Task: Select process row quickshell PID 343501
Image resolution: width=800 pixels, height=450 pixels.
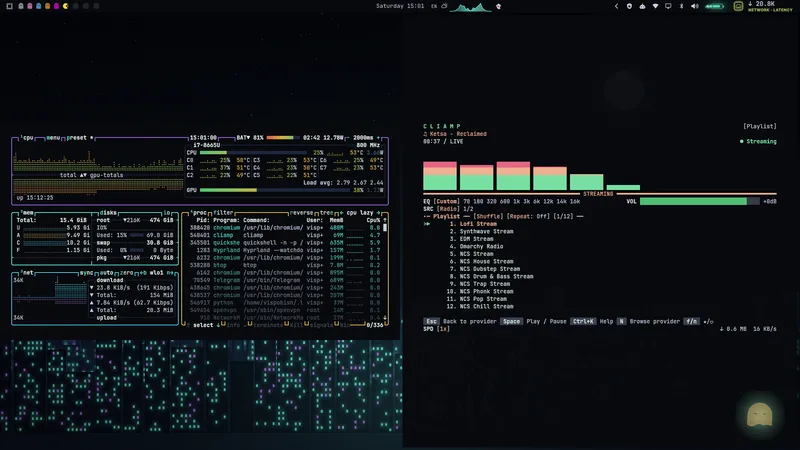Action: click(x=285, y=243)
